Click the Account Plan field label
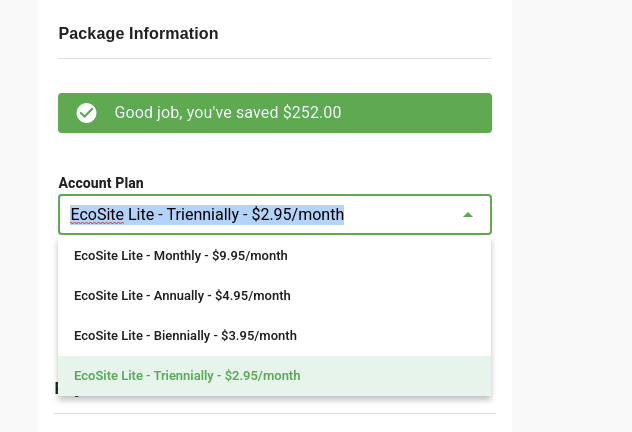The width and height of the screenshot is (632, 432). tap(101, 183)
